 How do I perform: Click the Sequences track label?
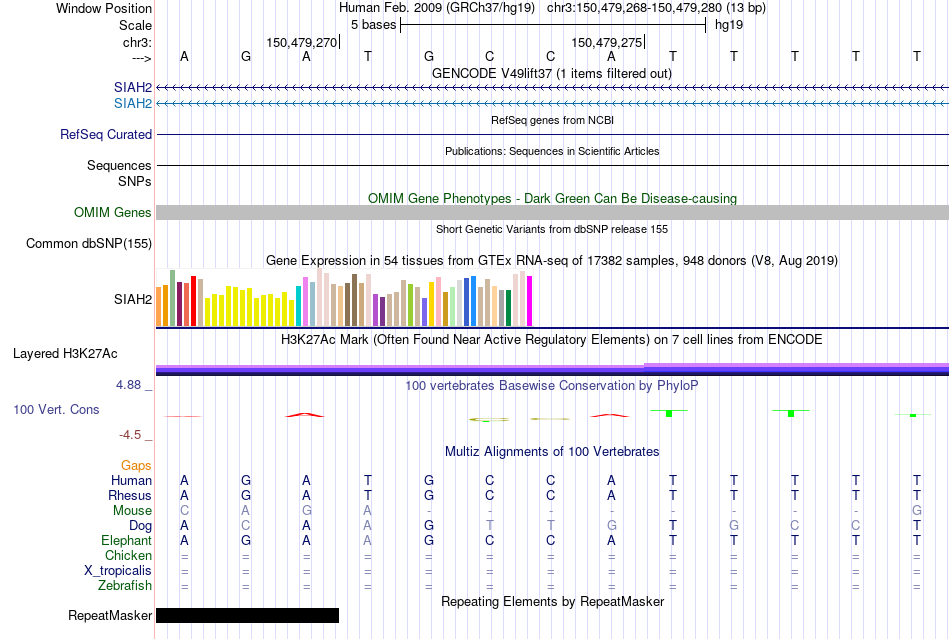[119, 165]
